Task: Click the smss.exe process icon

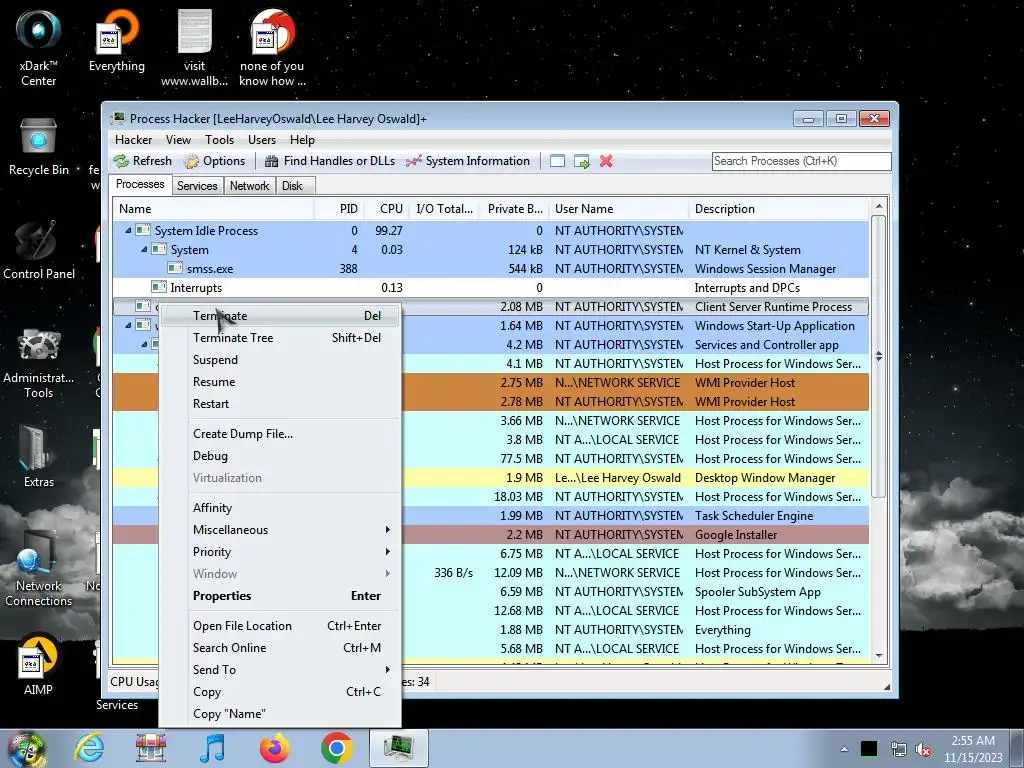Action: (174, 268)
